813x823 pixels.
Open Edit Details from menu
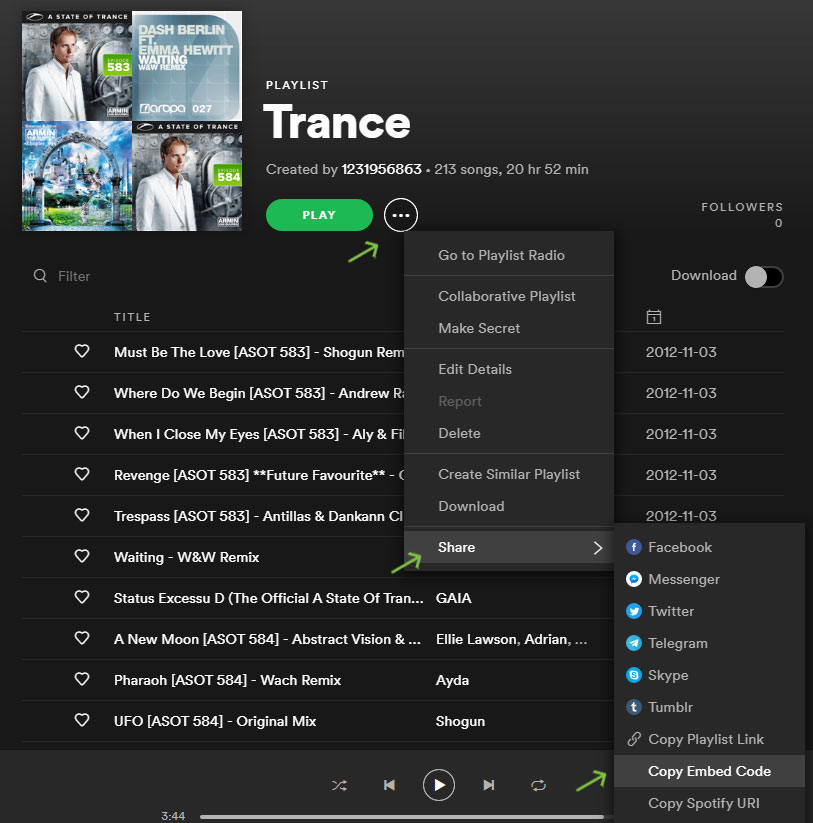pos(509,369)
